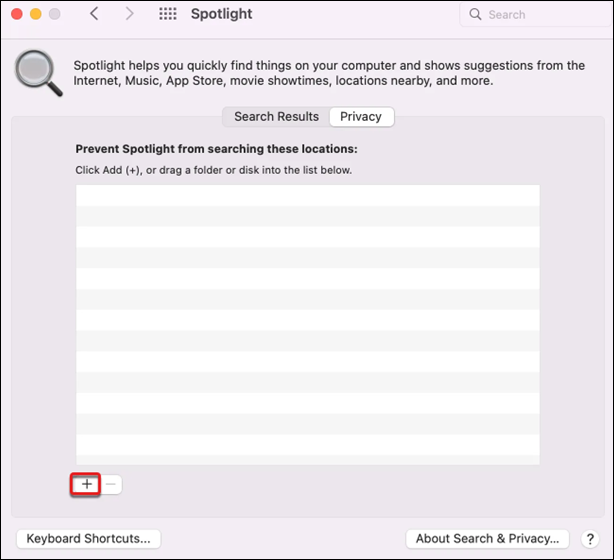Go back with the left chevron
Image resolution: width=614 pixels, height=560 pixels.
[x=94, y=14]
